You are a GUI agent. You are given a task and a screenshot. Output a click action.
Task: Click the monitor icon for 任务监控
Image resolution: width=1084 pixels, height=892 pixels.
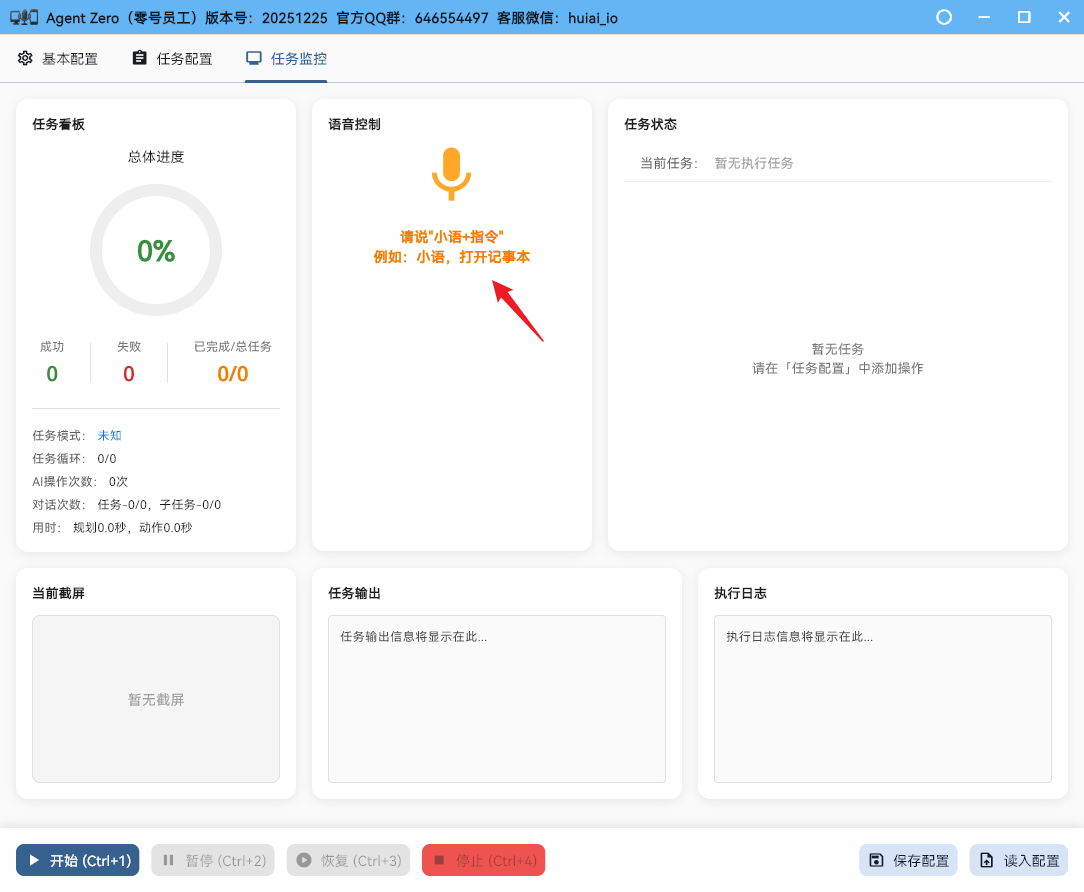[254, 58]
